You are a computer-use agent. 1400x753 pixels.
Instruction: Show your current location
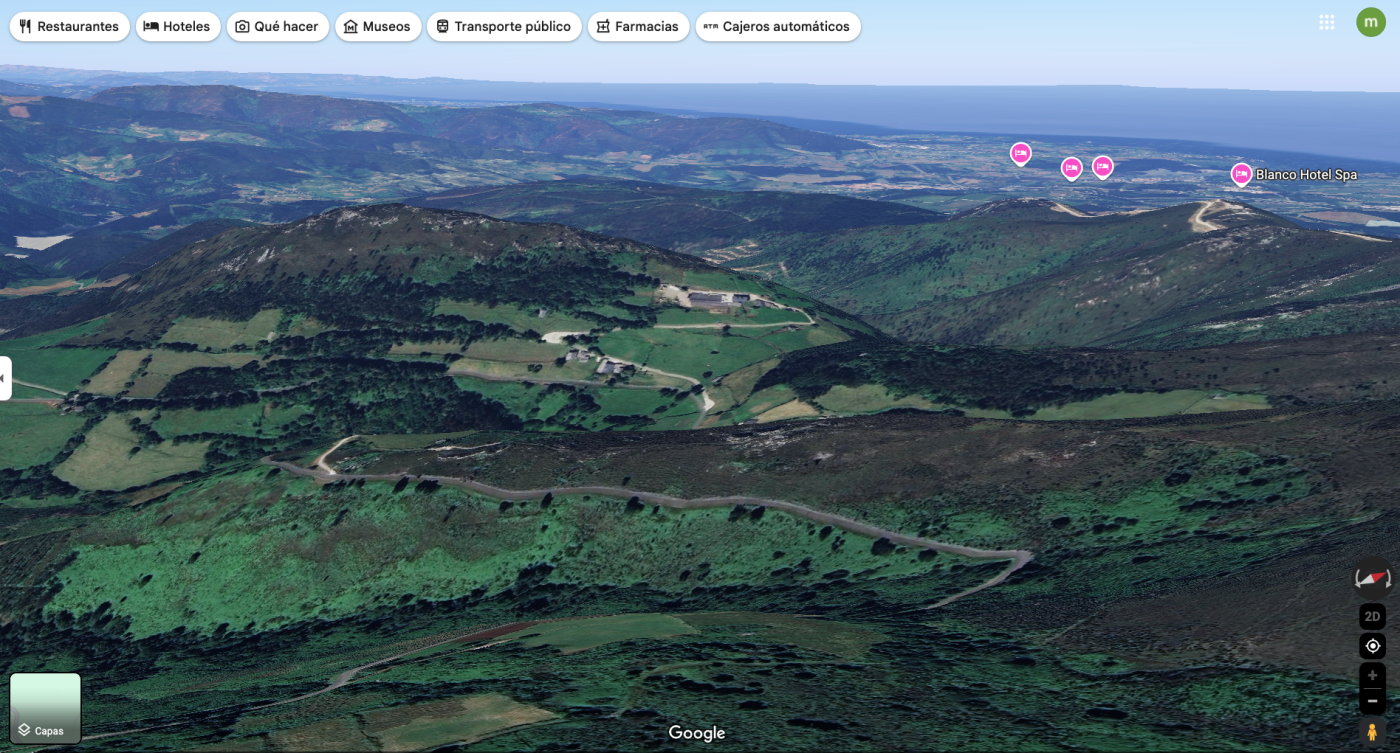point(1372,646)
